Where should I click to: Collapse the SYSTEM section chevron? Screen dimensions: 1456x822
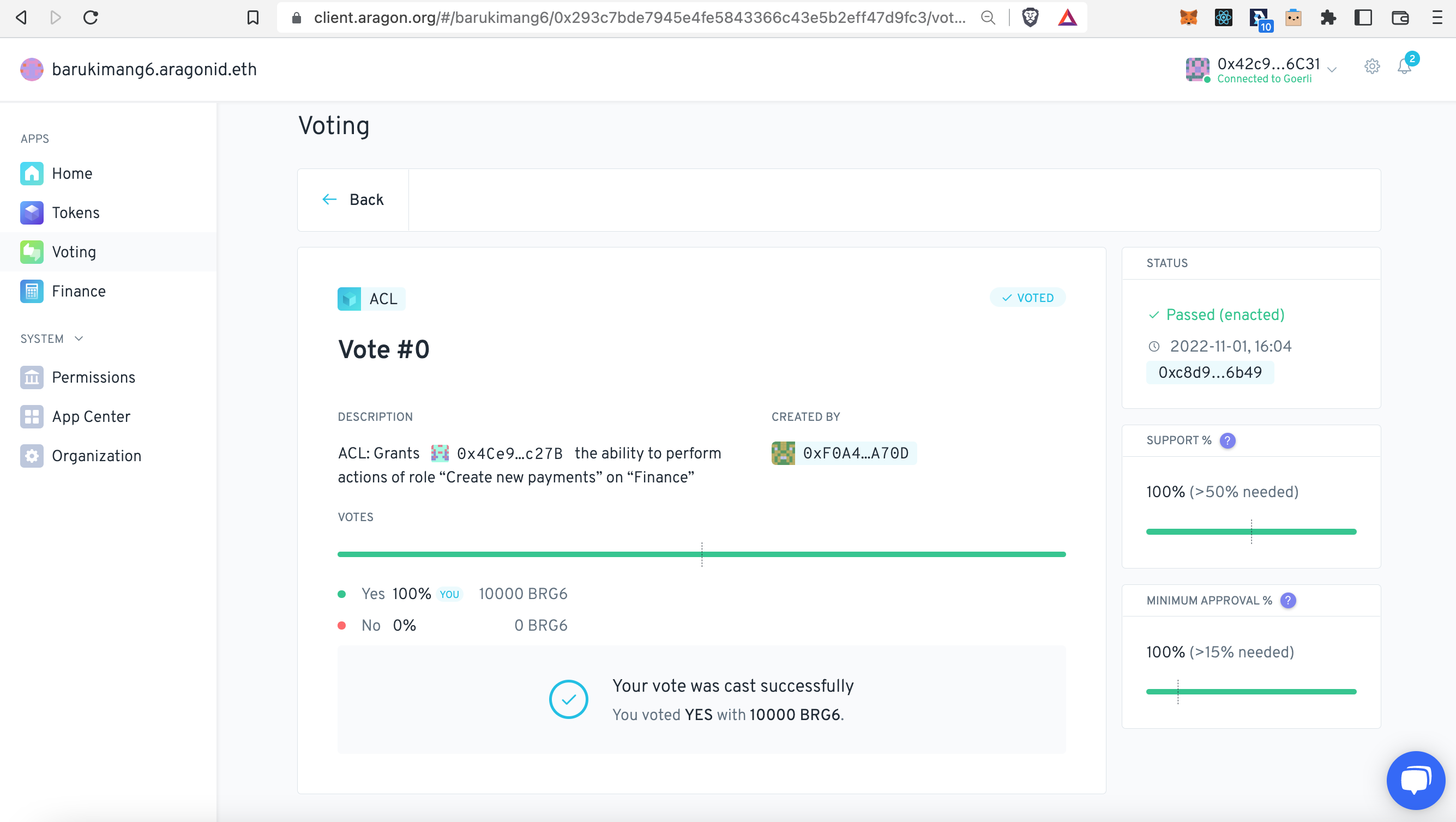(x=79, y=339)
